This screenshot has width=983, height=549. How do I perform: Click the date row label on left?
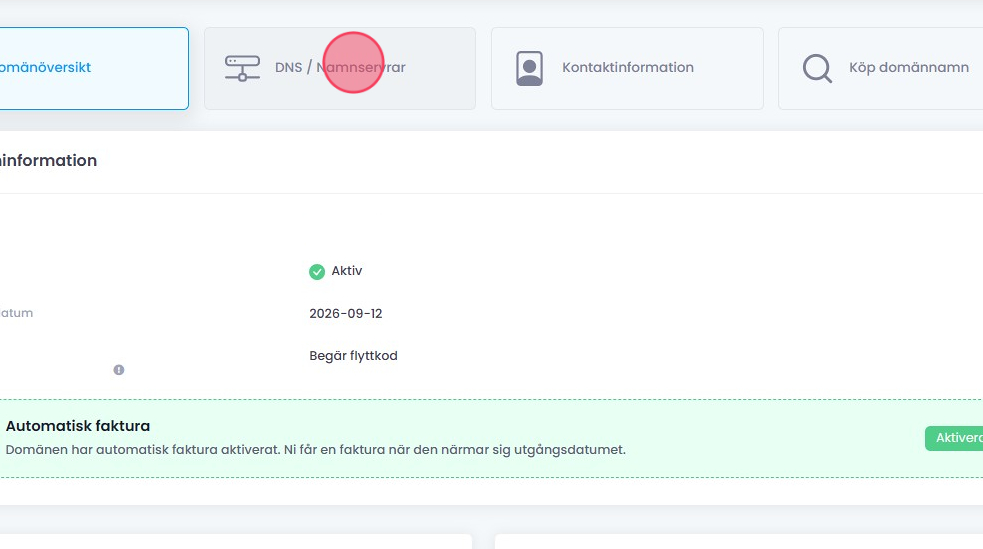17,314
